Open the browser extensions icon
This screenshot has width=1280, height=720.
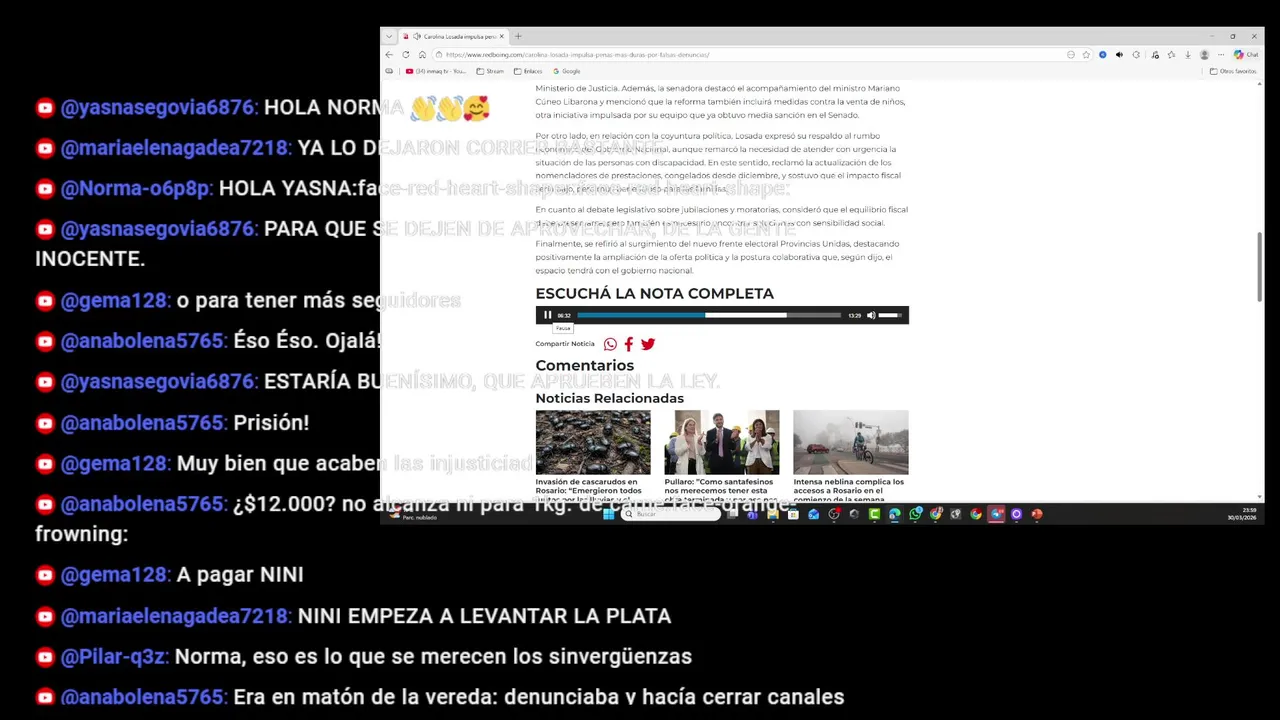tap(1136, 55)
